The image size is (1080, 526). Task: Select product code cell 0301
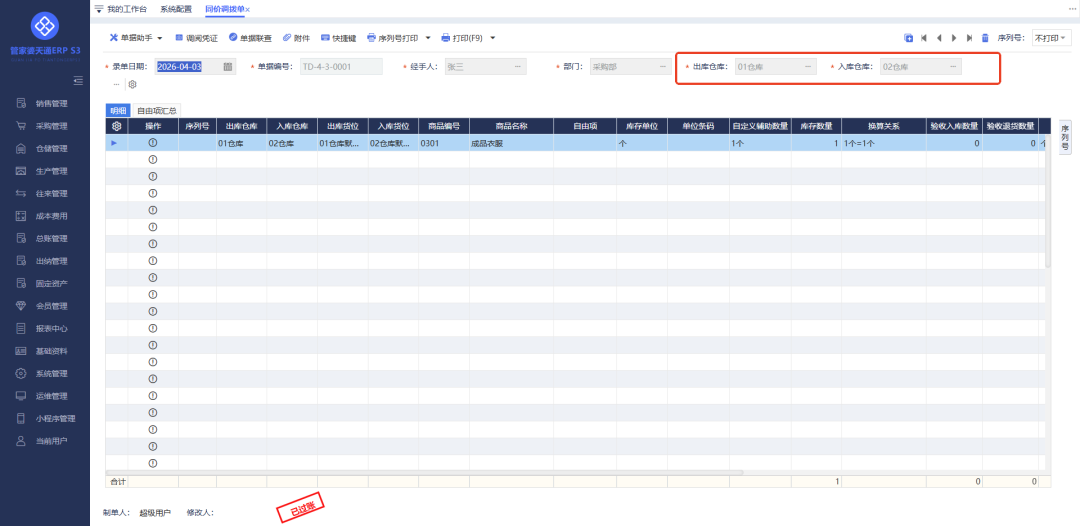click(x=444, y=143)
